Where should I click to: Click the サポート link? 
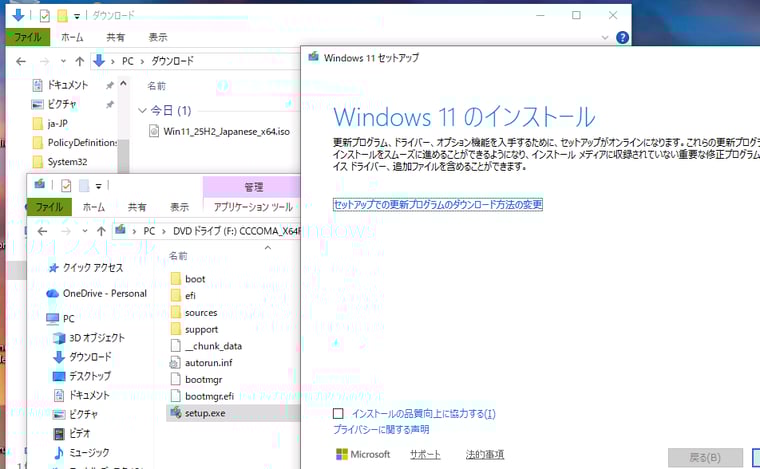click(x=425, y=455)
